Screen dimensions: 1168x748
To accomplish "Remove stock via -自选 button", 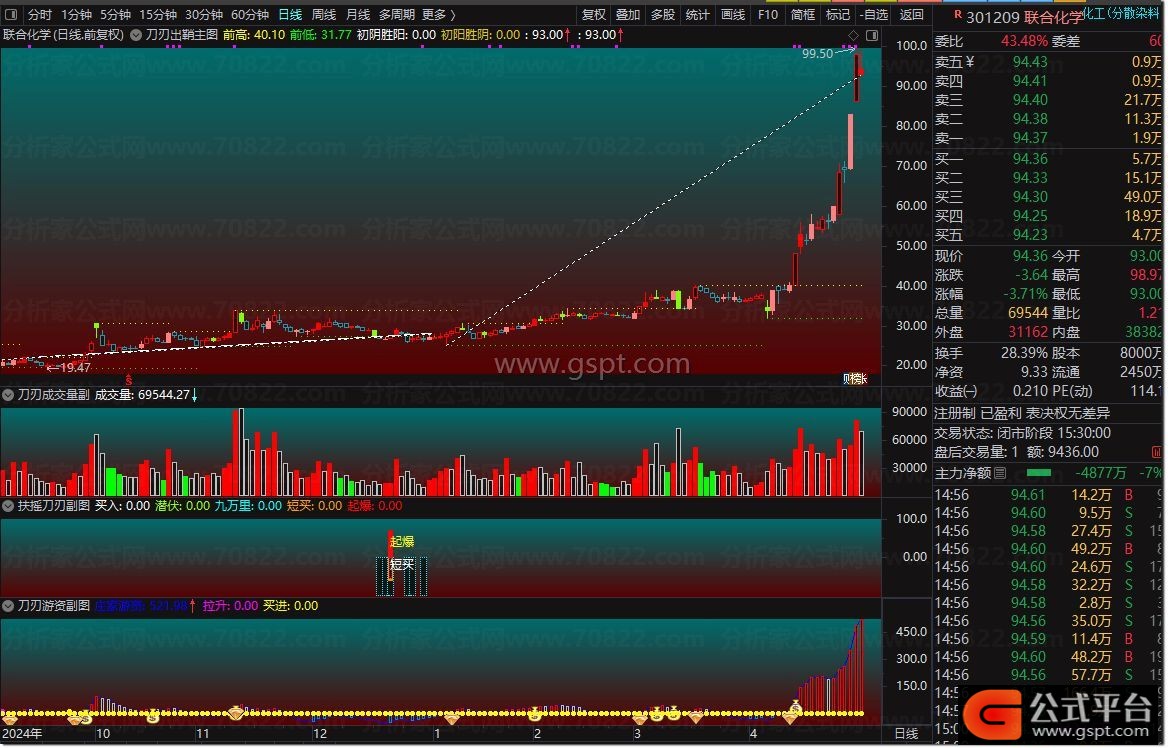I will 874,14.
